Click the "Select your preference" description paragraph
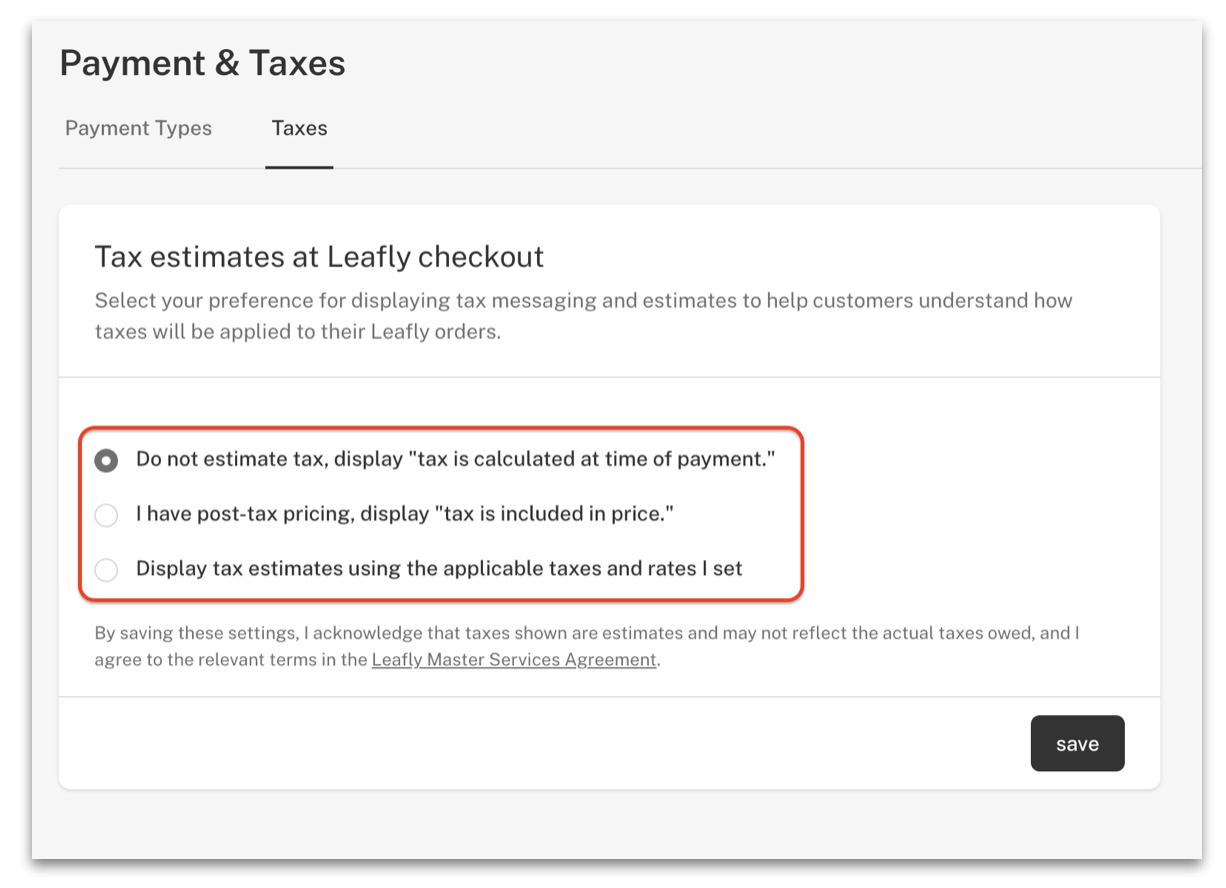 pos(583,315)
